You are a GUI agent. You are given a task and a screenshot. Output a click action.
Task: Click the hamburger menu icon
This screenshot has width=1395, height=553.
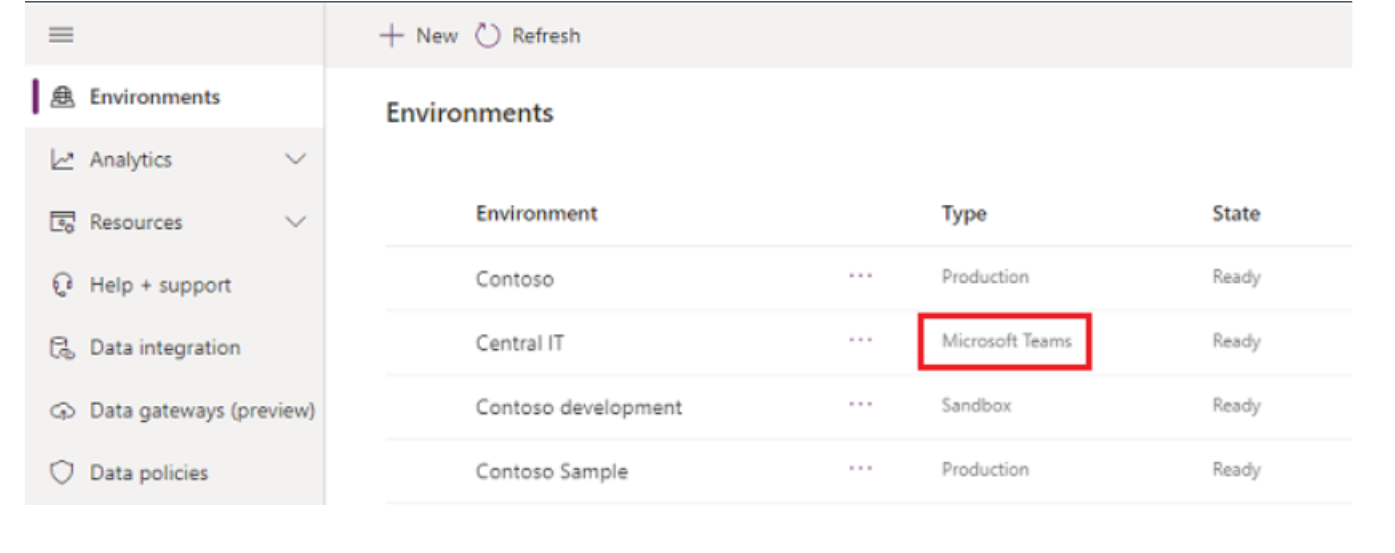click(62, 35)
